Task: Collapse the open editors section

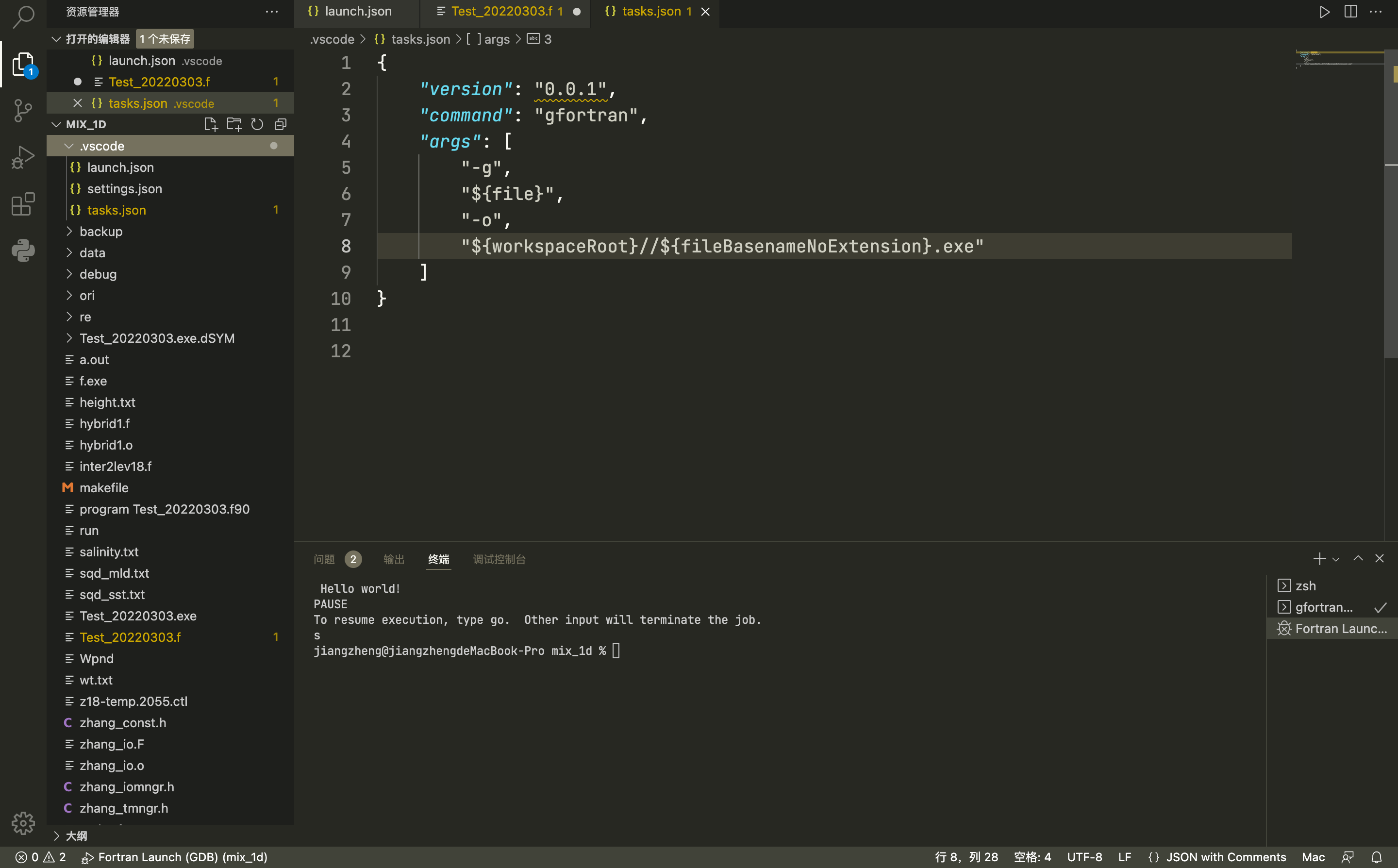Action: coord(56,39)
